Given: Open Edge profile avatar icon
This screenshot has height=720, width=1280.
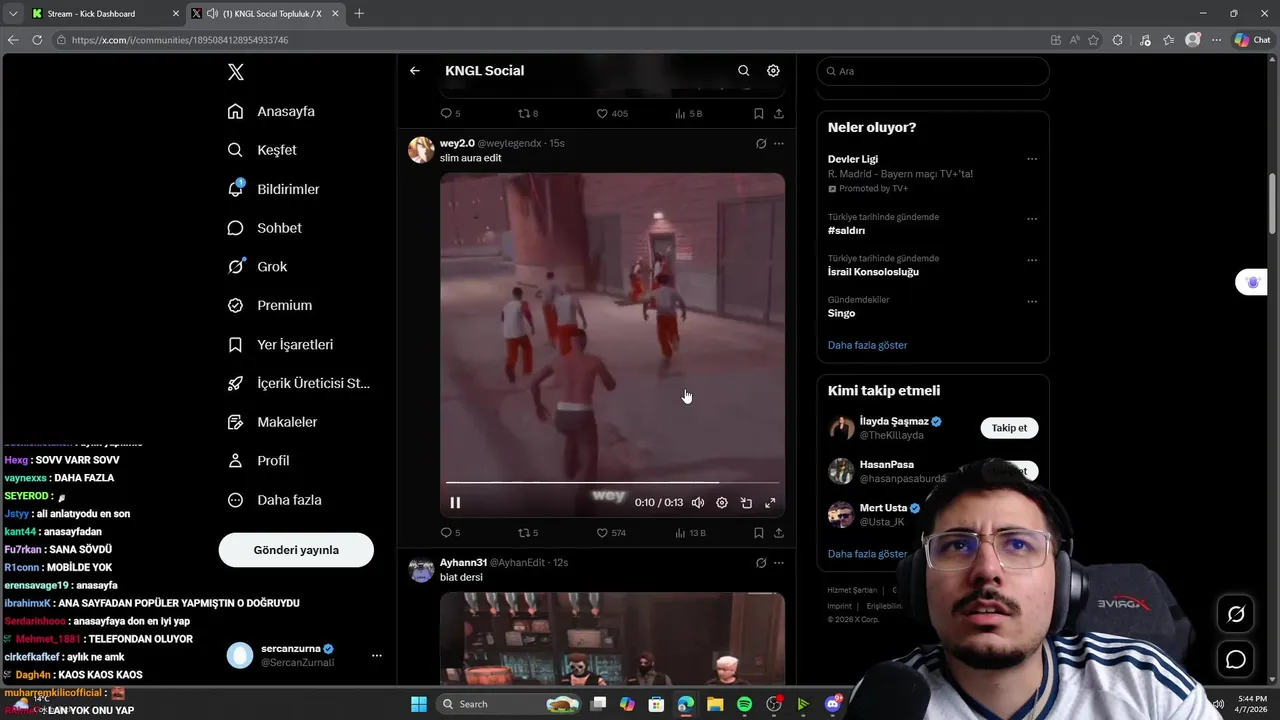Looking at the screenshot, I should 1192,40.
